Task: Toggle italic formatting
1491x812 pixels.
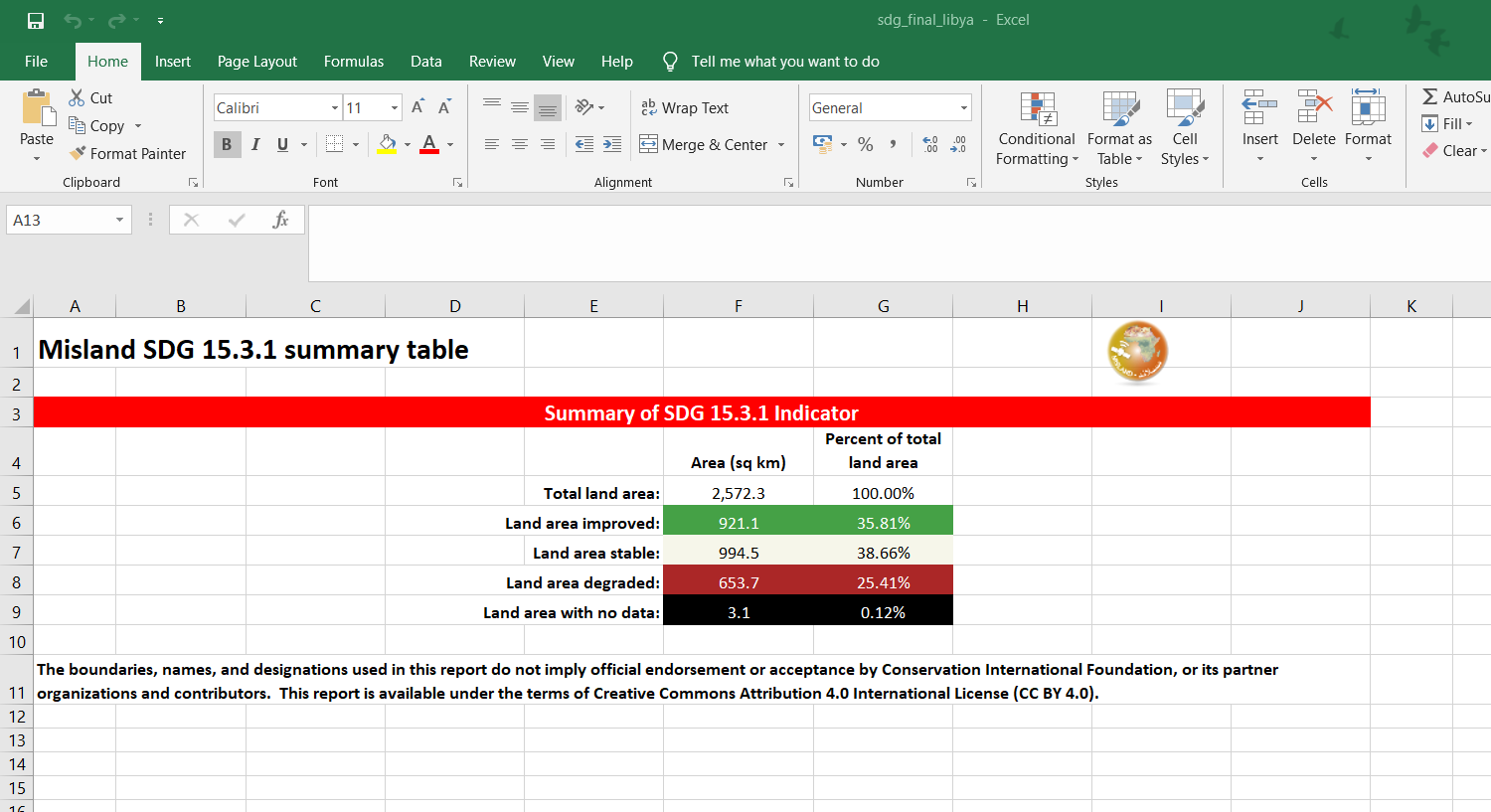Action: tap(255, 144)
